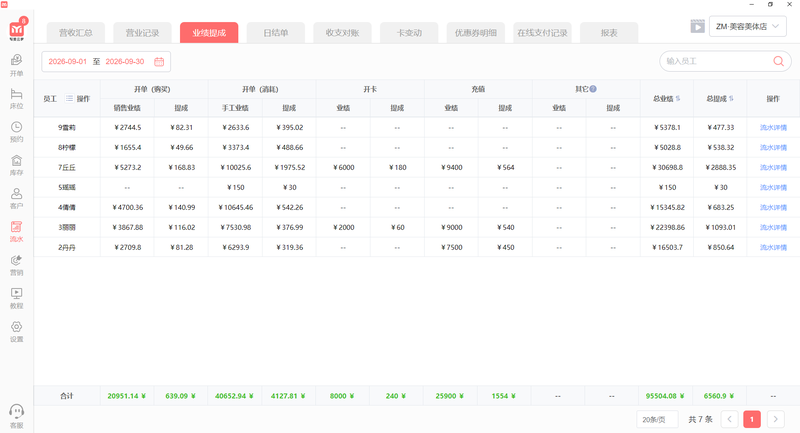The width and height of the screenshot is (800, 433).
Task: Click the list icon next to 操作 header
Action: [x=69, y=98]
